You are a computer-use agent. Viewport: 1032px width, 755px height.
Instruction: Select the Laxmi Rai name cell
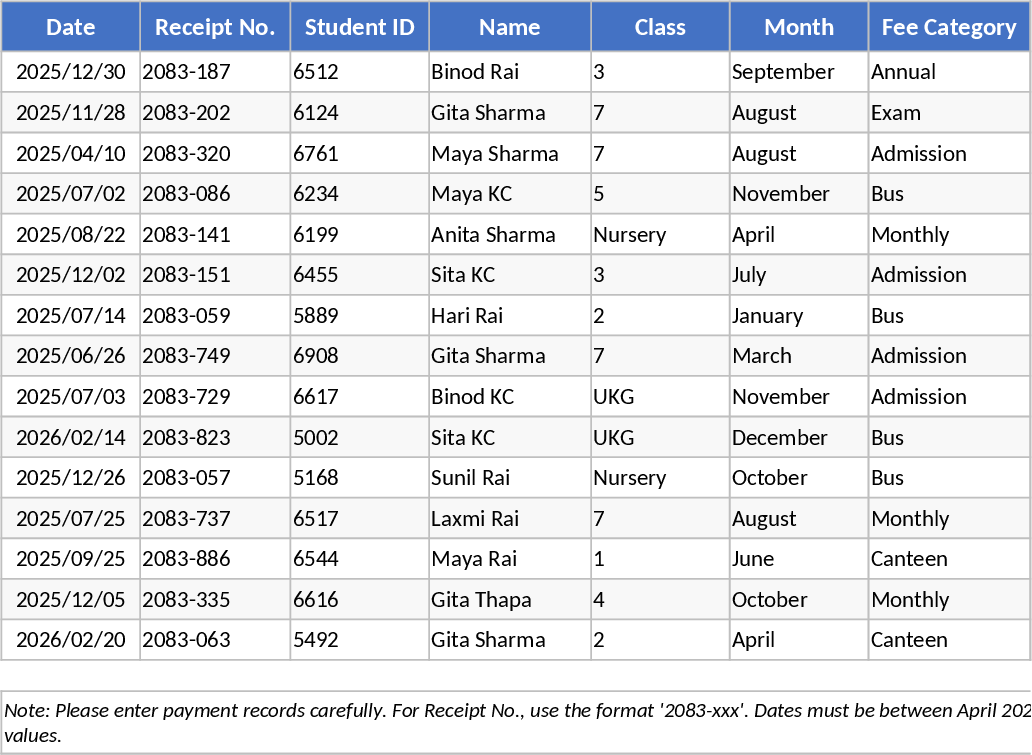(510, 519)
